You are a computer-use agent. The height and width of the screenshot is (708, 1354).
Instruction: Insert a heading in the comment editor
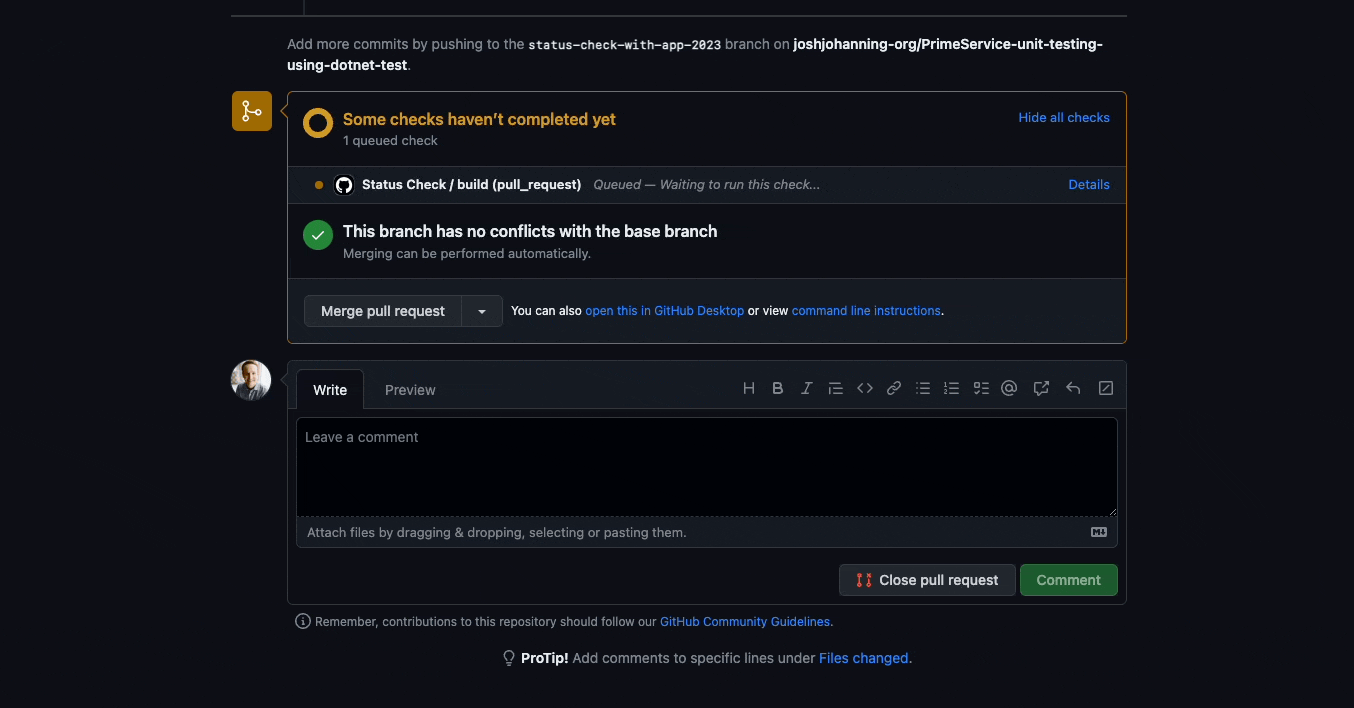pos(748,388)
